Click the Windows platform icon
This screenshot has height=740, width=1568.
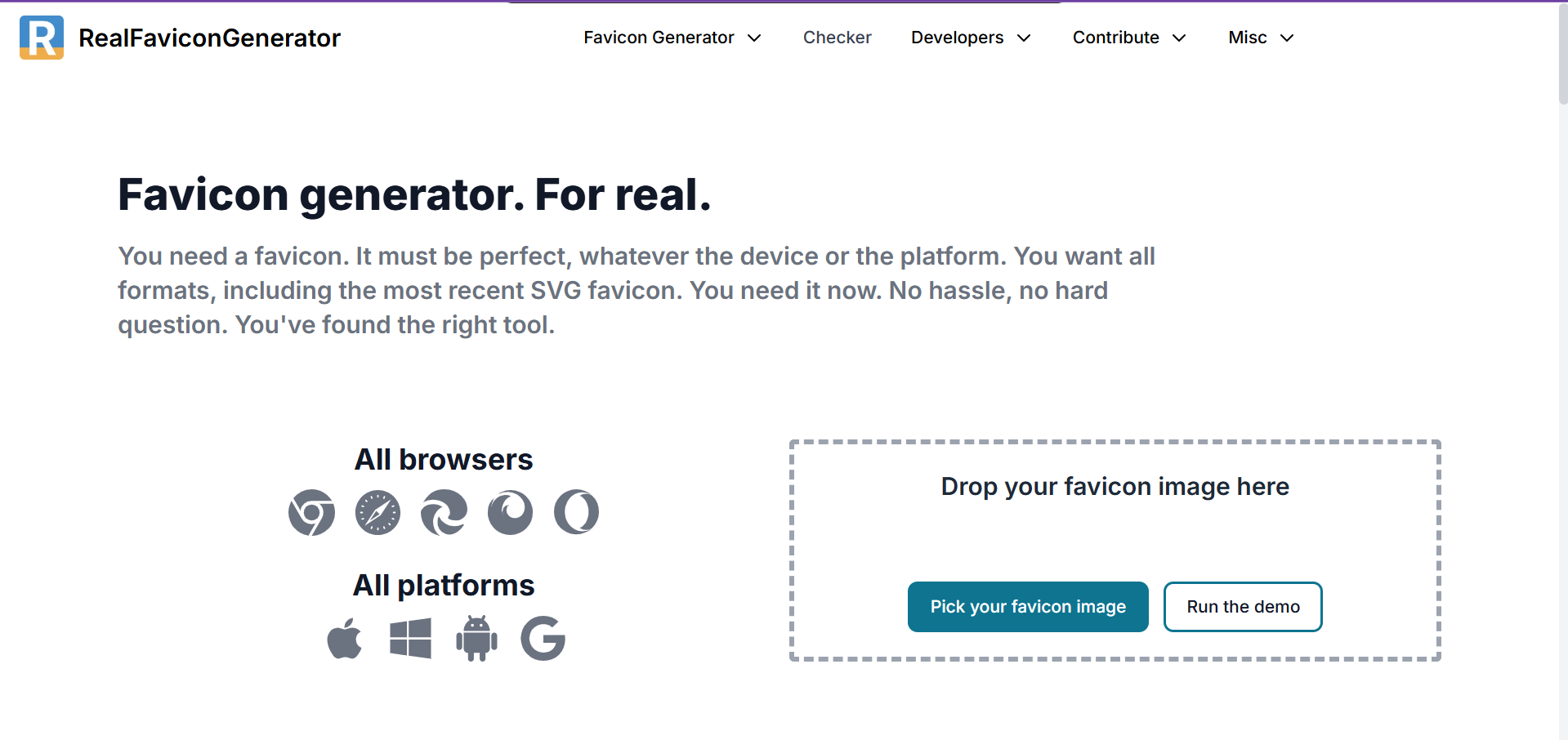click(x=410, y=638)
